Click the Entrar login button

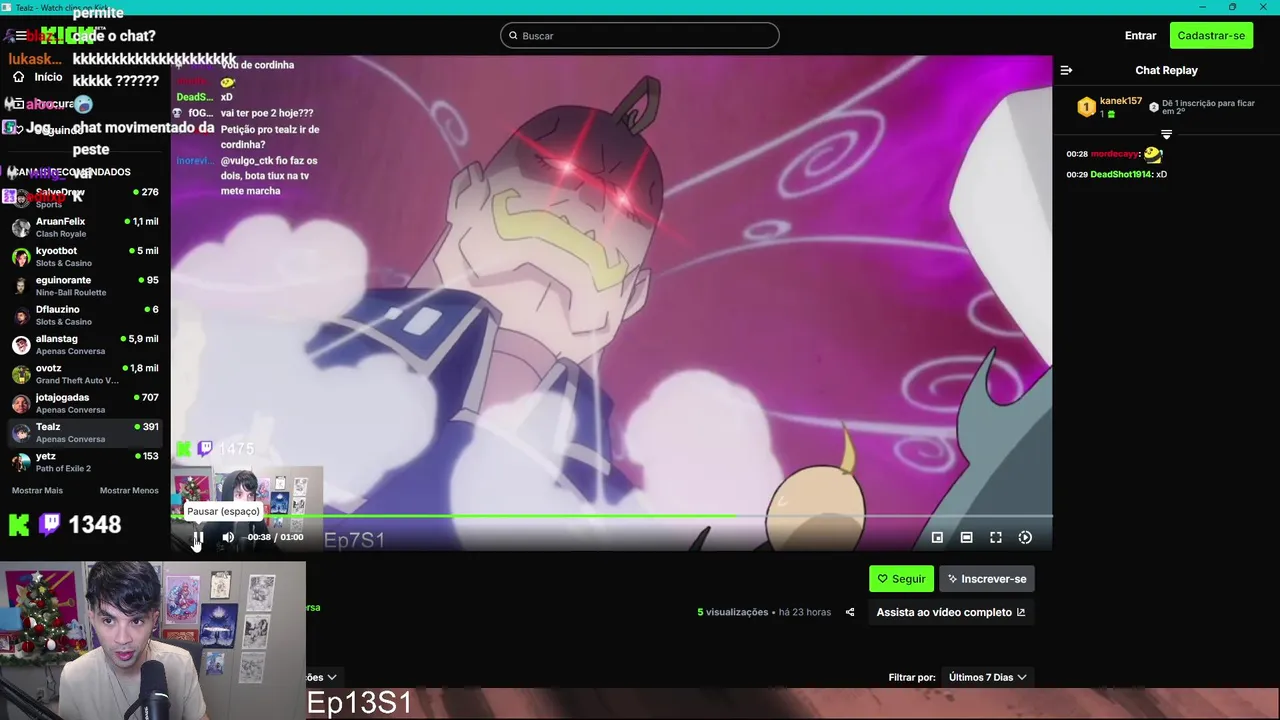tap(1140, 36)
